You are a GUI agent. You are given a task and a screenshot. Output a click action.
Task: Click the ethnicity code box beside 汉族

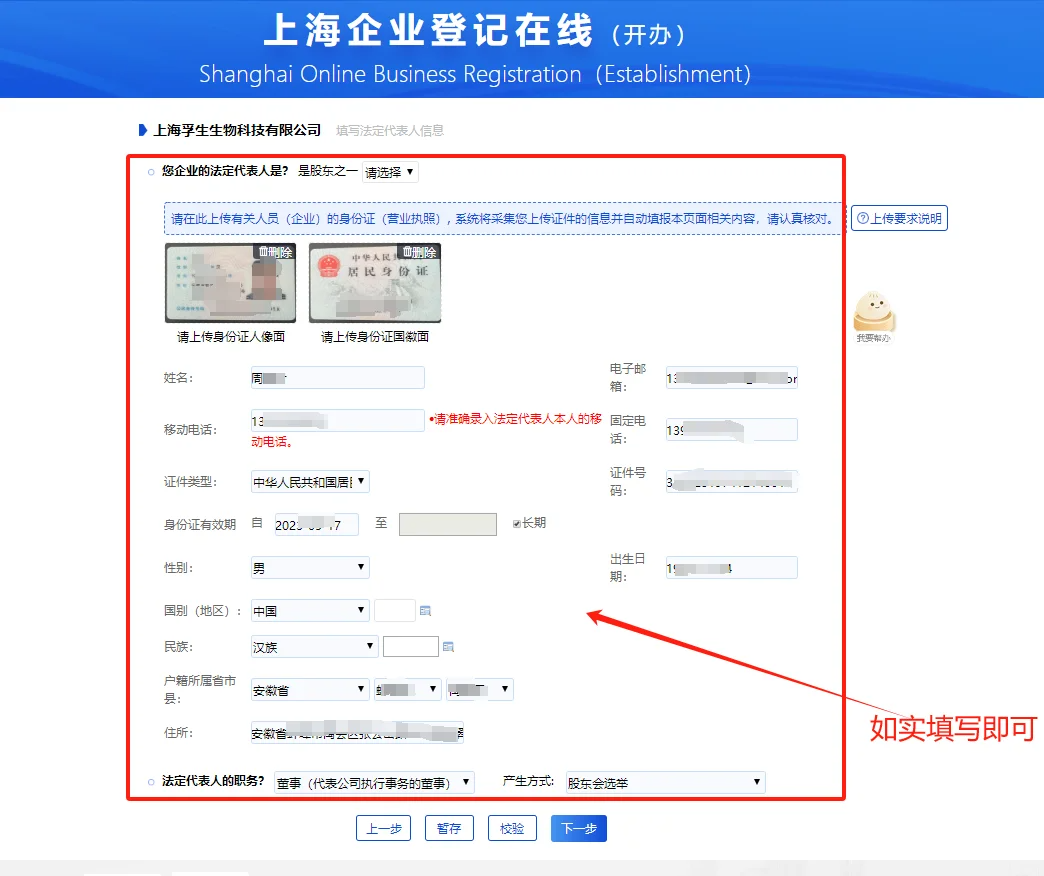pyautogui.click(x=411, y=646)
